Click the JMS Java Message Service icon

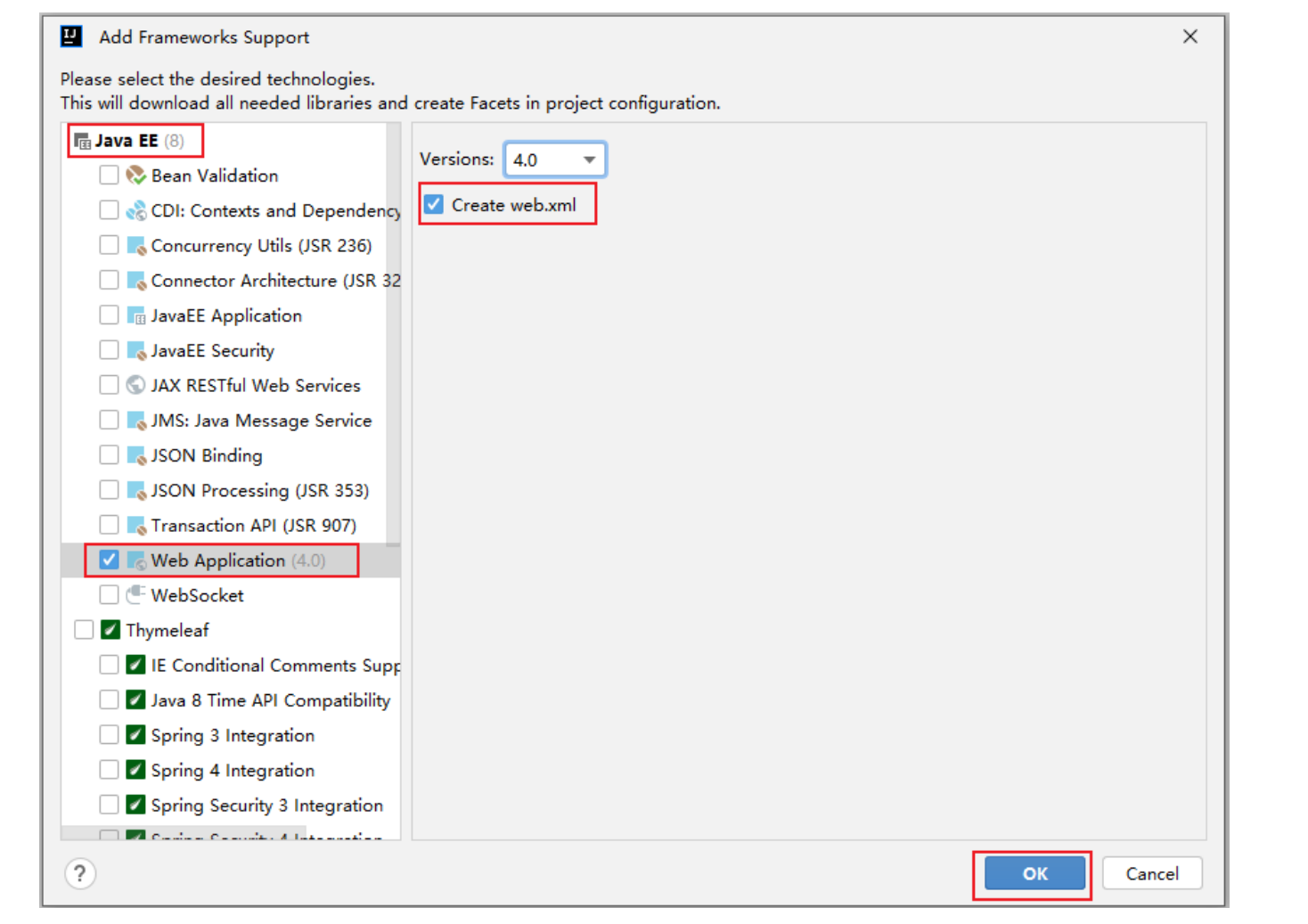[x=136, y=421]
